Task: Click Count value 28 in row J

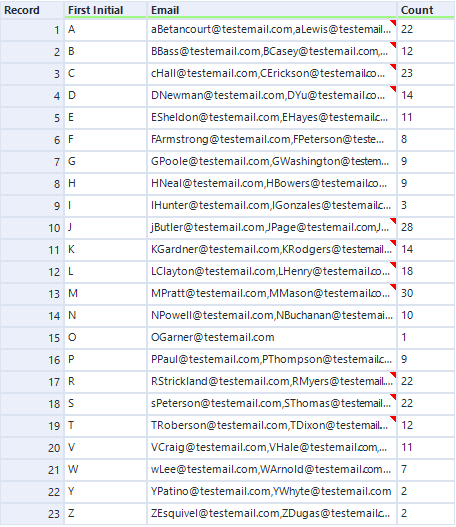Action: click(x=426, y=228)
